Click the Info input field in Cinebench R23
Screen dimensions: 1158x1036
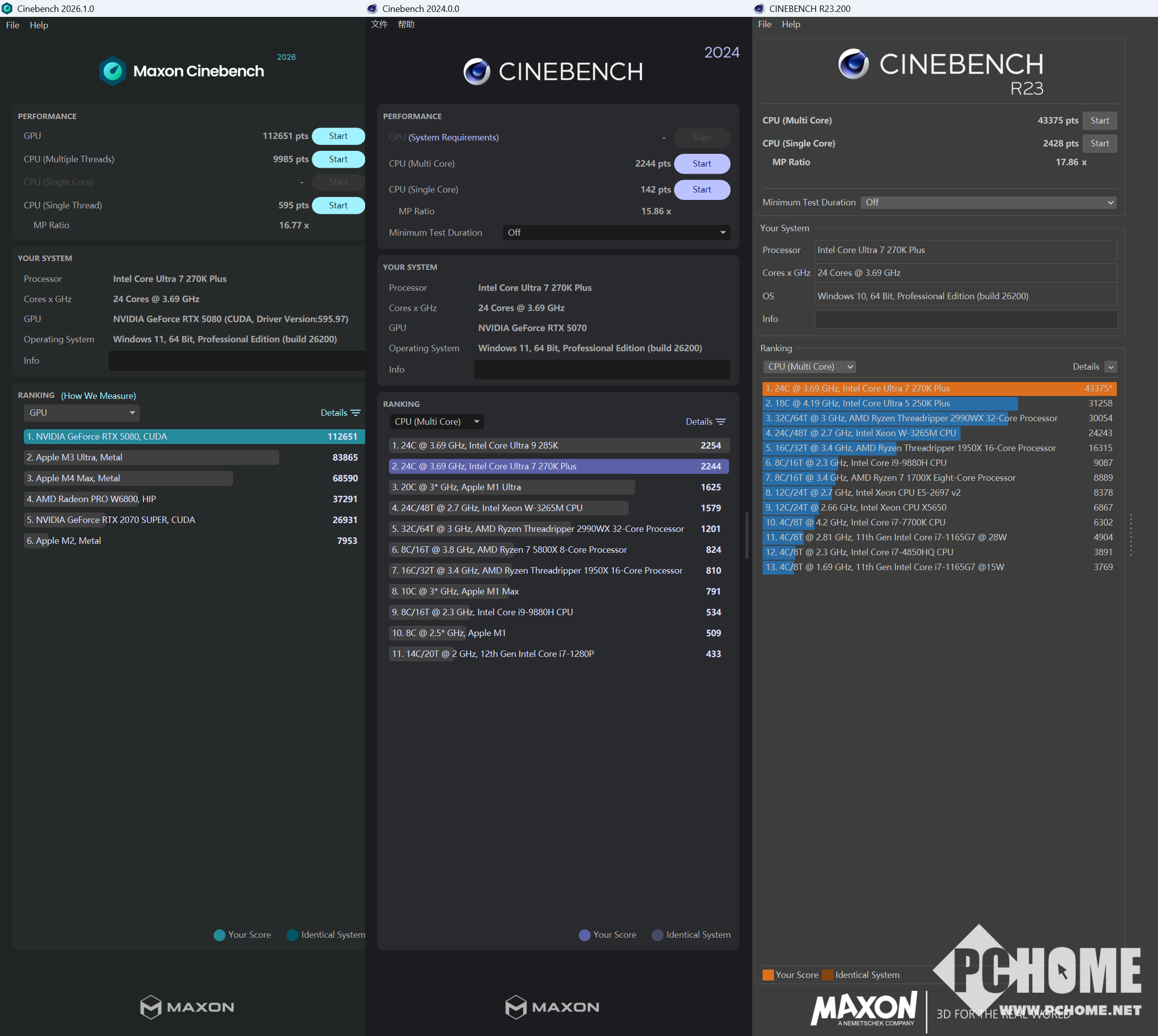coord(965,319)
